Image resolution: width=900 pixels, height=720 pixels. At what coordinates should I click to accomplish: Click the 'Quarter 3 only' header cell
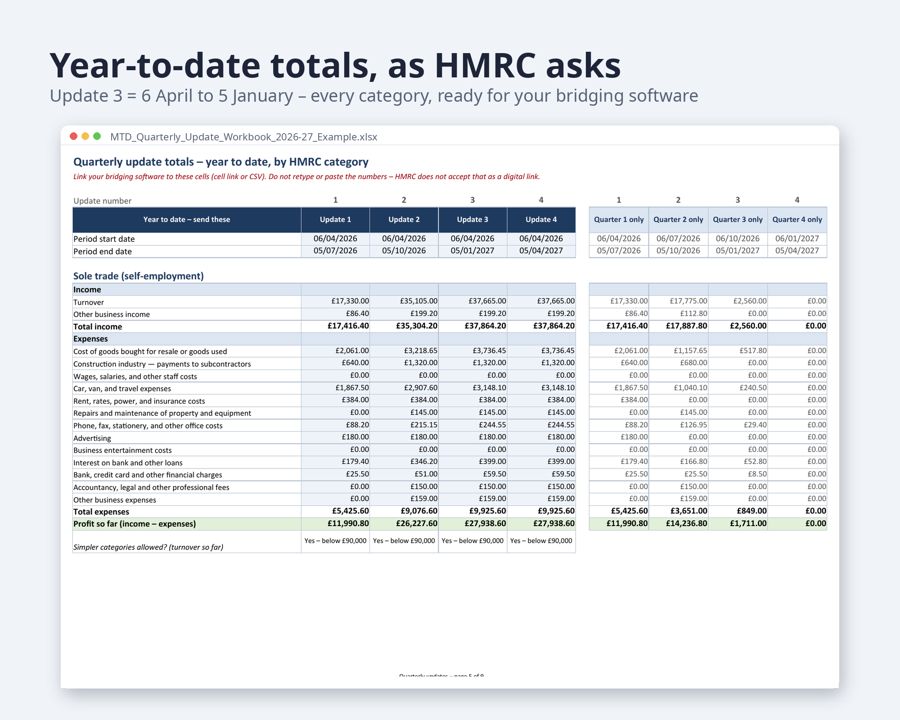tap(738, 219)
